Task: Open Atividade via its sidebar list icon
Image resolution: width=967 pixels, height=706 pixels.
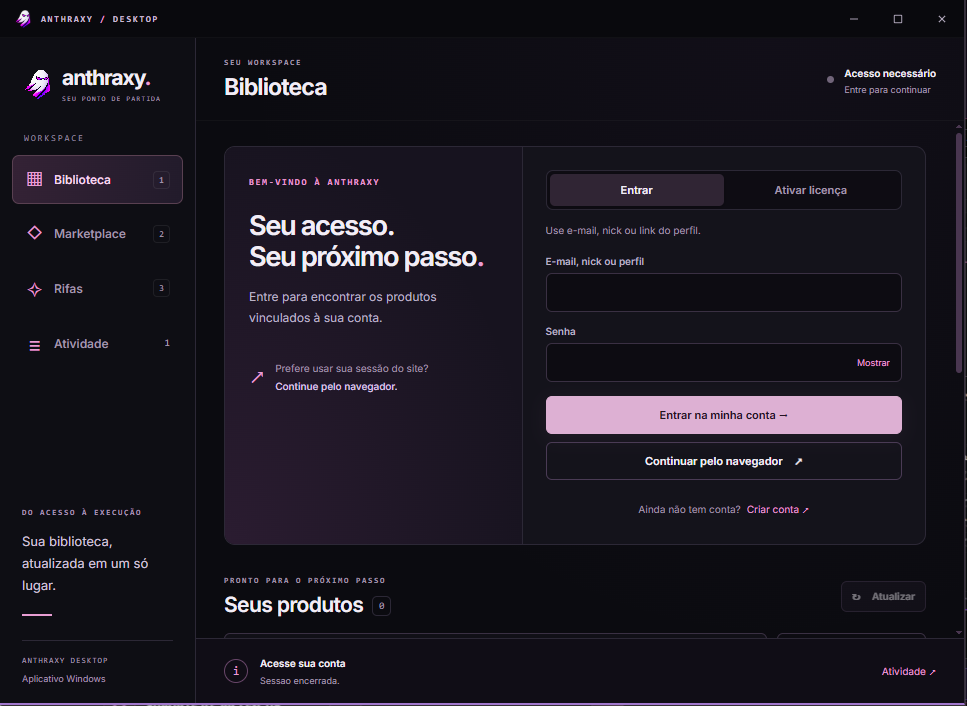Action: pos(35,345)
